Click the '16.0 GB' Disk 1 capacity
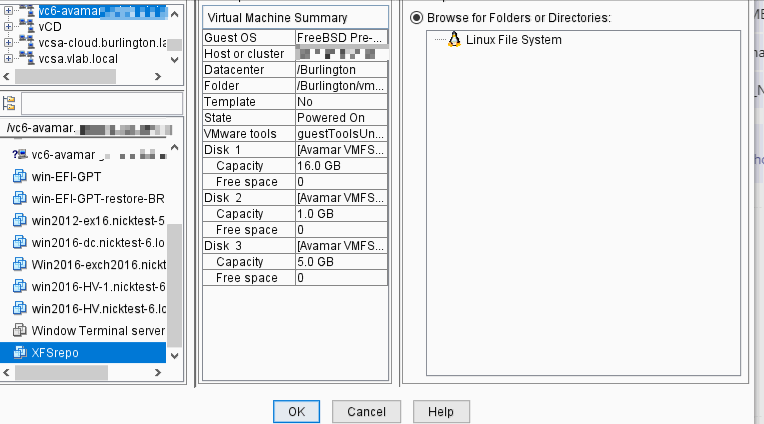 [x=341, y=166]
